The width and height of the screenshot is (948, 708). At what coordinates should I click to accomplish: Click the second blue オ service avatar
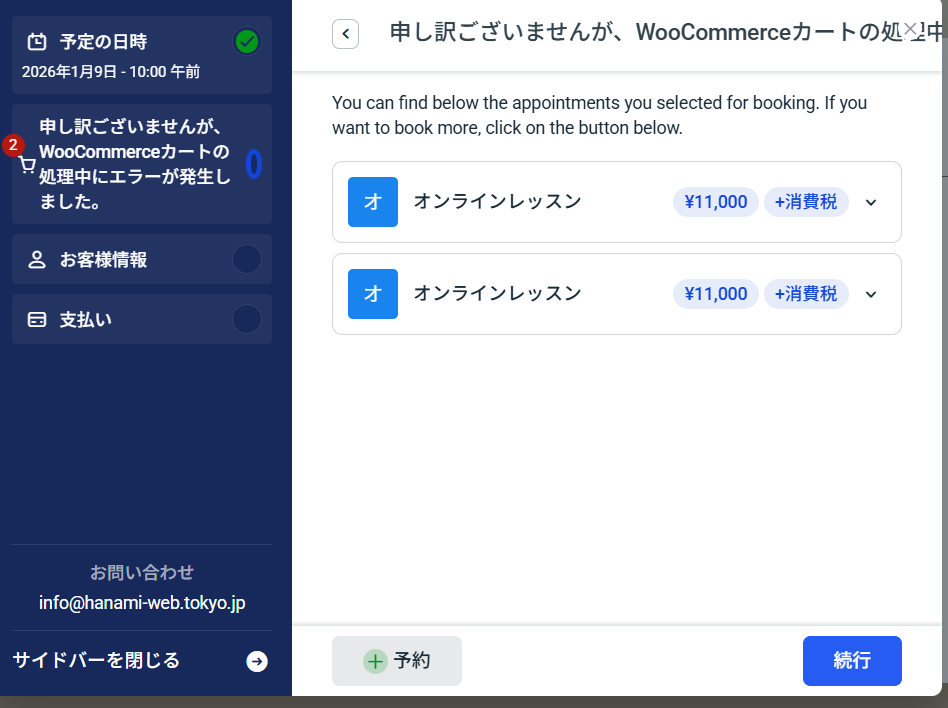[x=373, y=294]
